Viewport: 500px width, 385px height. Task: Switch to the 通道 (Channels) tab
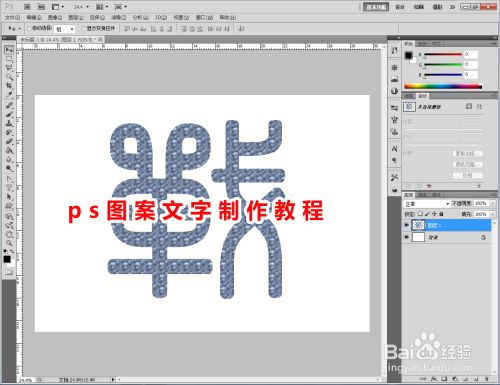coord(422,194)
